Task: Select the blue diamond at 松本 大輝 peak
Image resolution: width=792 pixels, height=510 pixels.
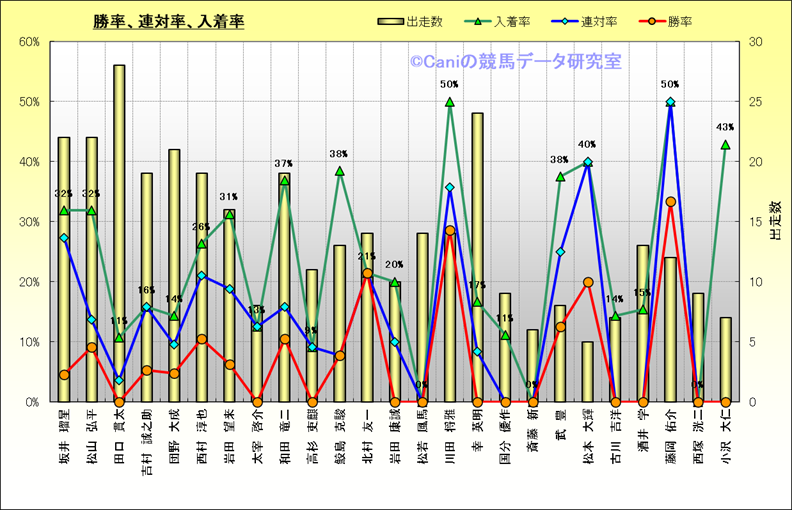Action: point(588,162)
